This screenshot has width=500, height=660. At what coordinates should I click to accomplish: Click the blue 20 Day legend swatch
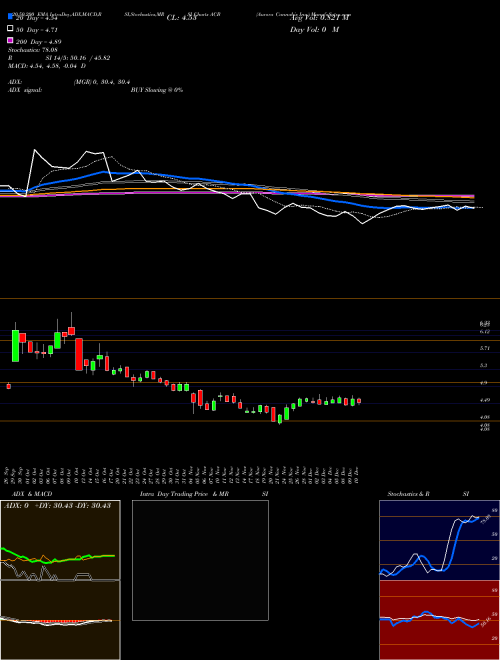(x=10, y=16)
